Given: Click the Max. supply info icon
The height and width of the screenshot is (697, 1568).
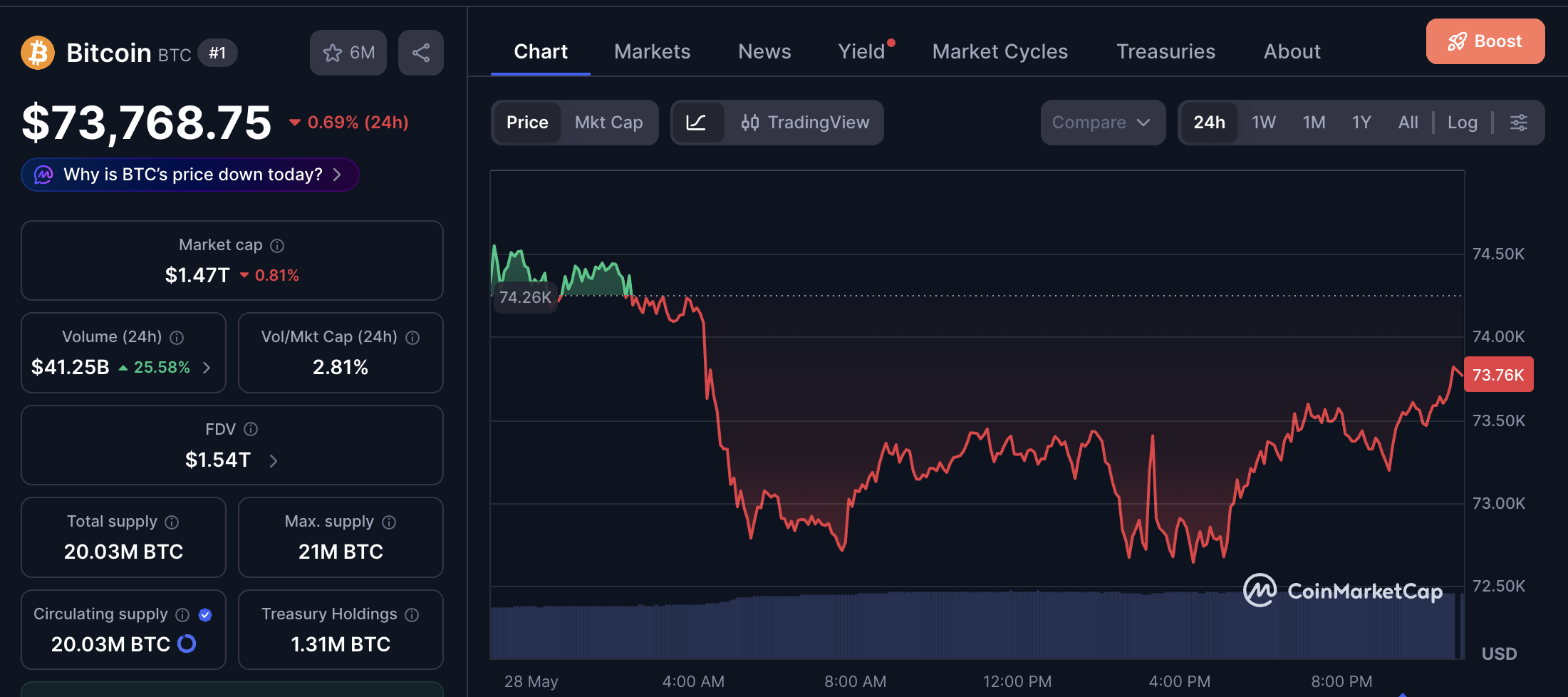Looking at the screenshot, I should click(389, 522).
